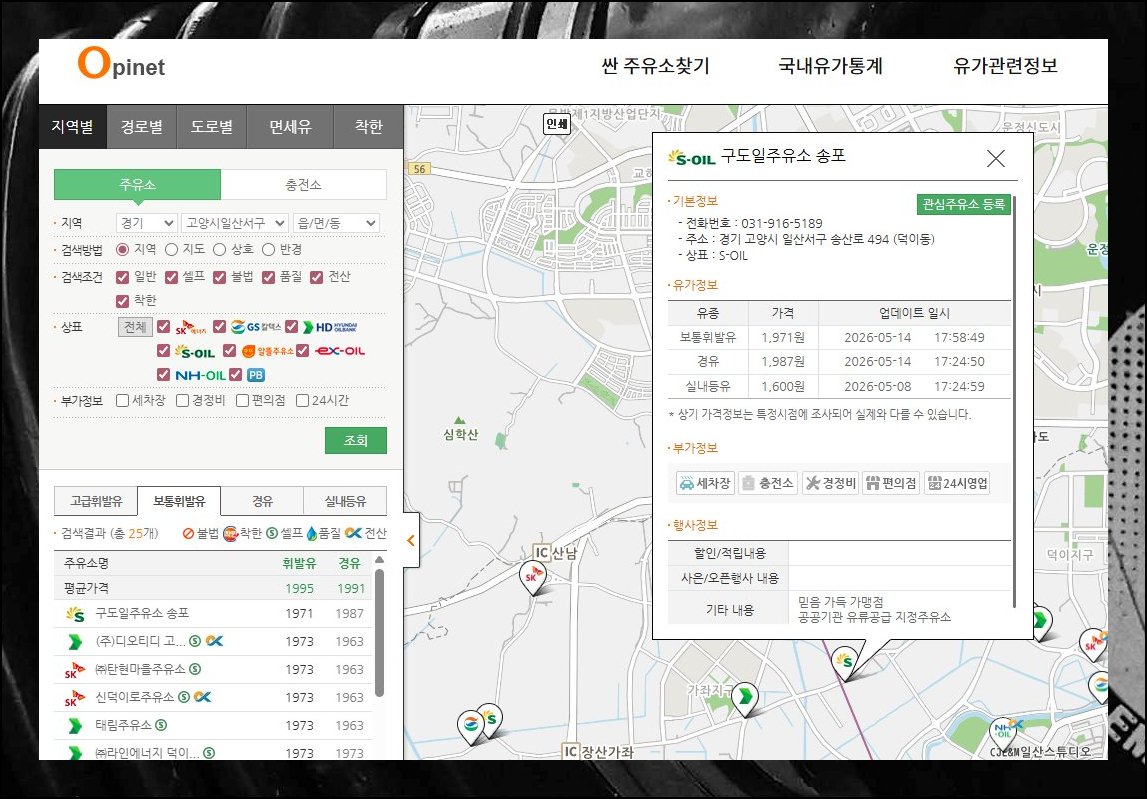
Task: Click the 세차장 car wash icon in popup
Action: pyautogui.click(x=705, y=483)
